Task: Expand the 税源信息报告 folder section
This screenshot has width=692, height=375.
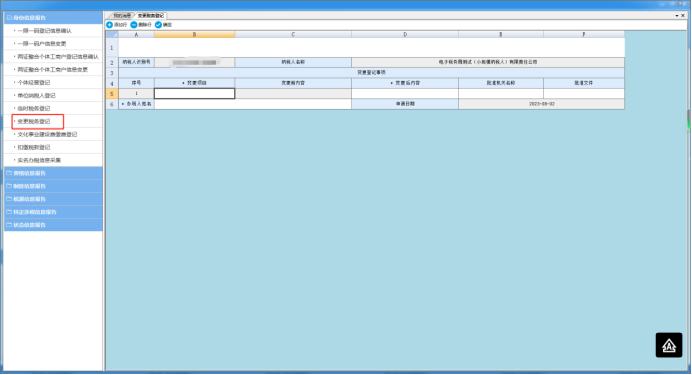Action: [x=53, y=199]
